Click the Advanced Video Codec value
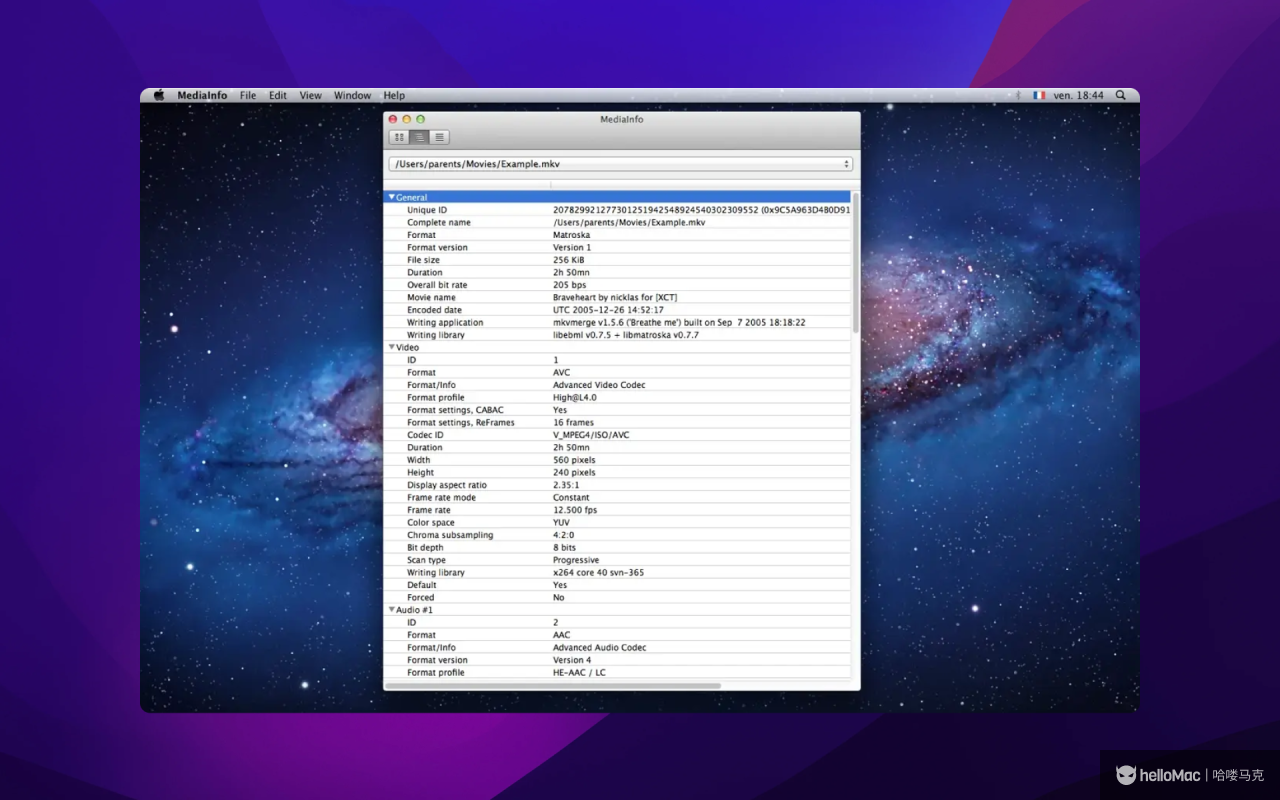The height and width of the screenshot is (800, 1280). 599,385
